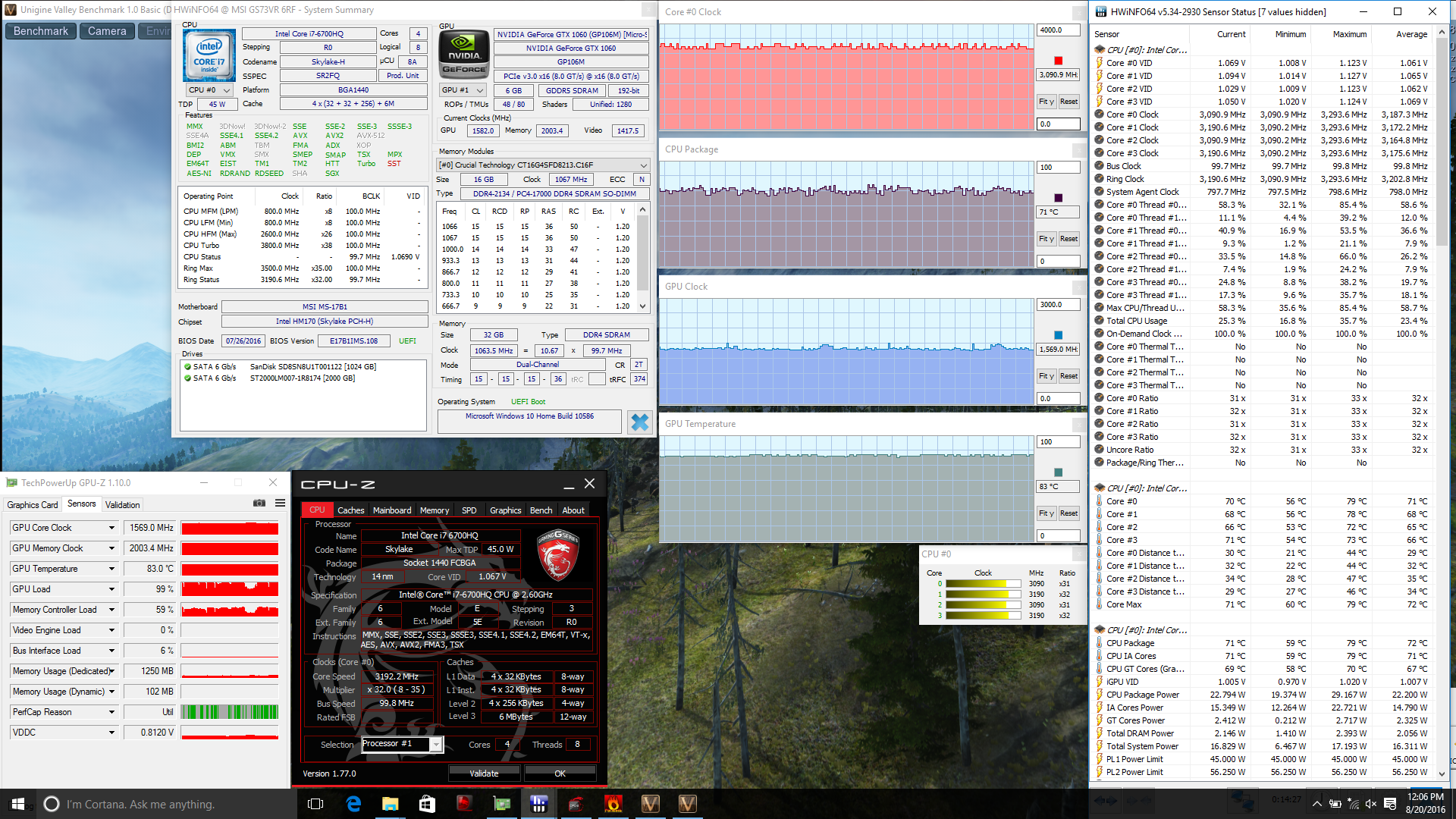This screenshot has width=1456, height=819.
Task: Click the Cortana circle icon
Action: click(52, 804)
